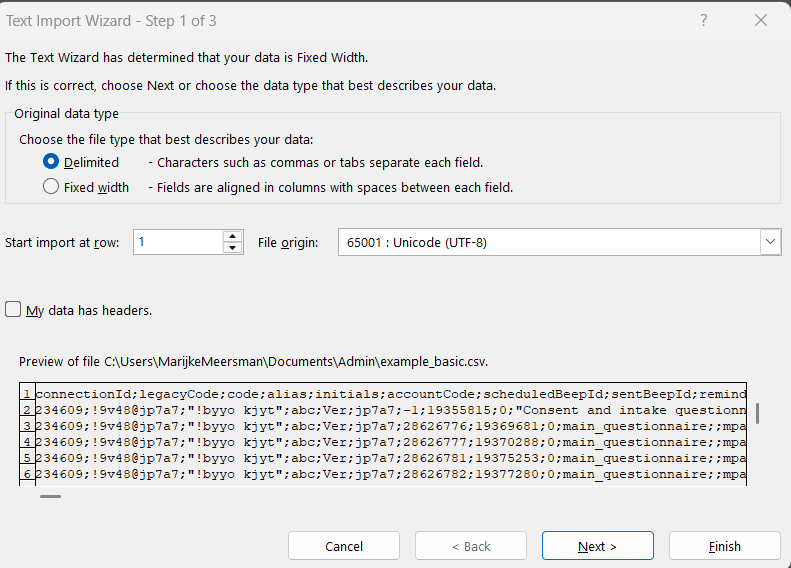The height and width of the screenshot is (568, 791).
Task: Decrease start import row with down arrow
Action: (233, 248)
